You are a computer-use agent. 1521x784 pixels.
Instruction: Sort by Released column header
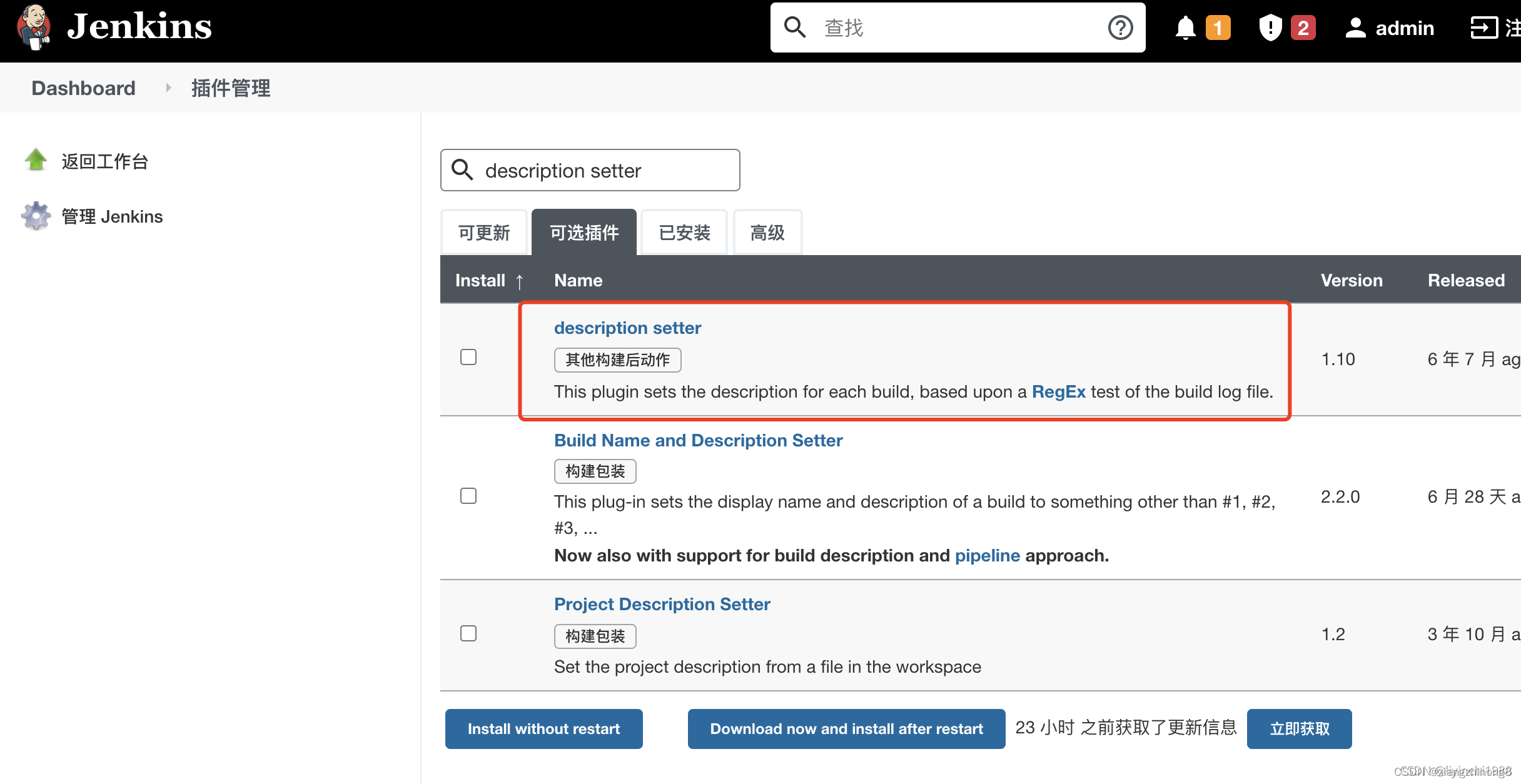click(x=1466, y=280)
